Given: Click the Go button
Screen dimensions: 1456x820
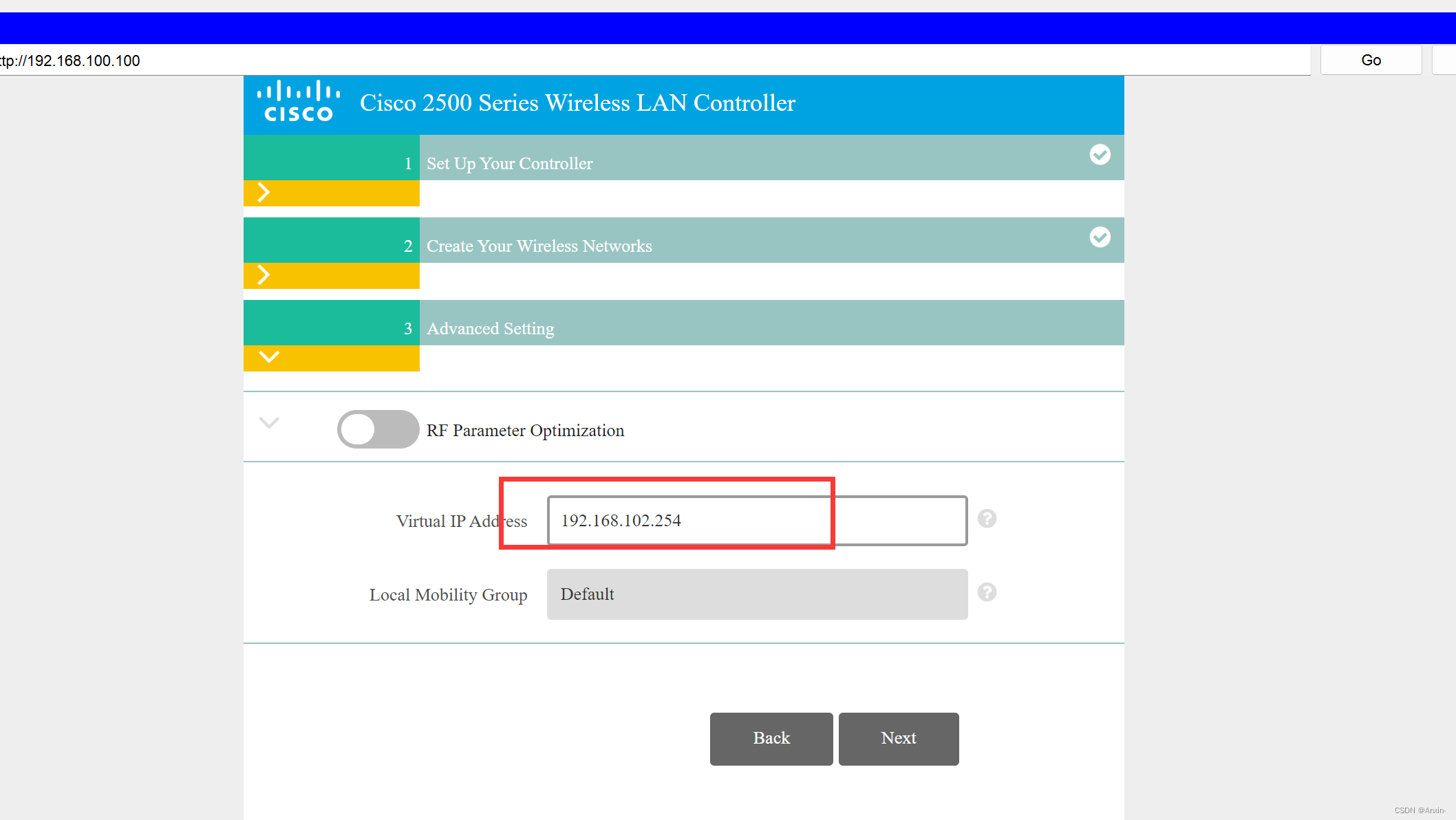Looking at the screenshot, I should (x=1370, y=59).
